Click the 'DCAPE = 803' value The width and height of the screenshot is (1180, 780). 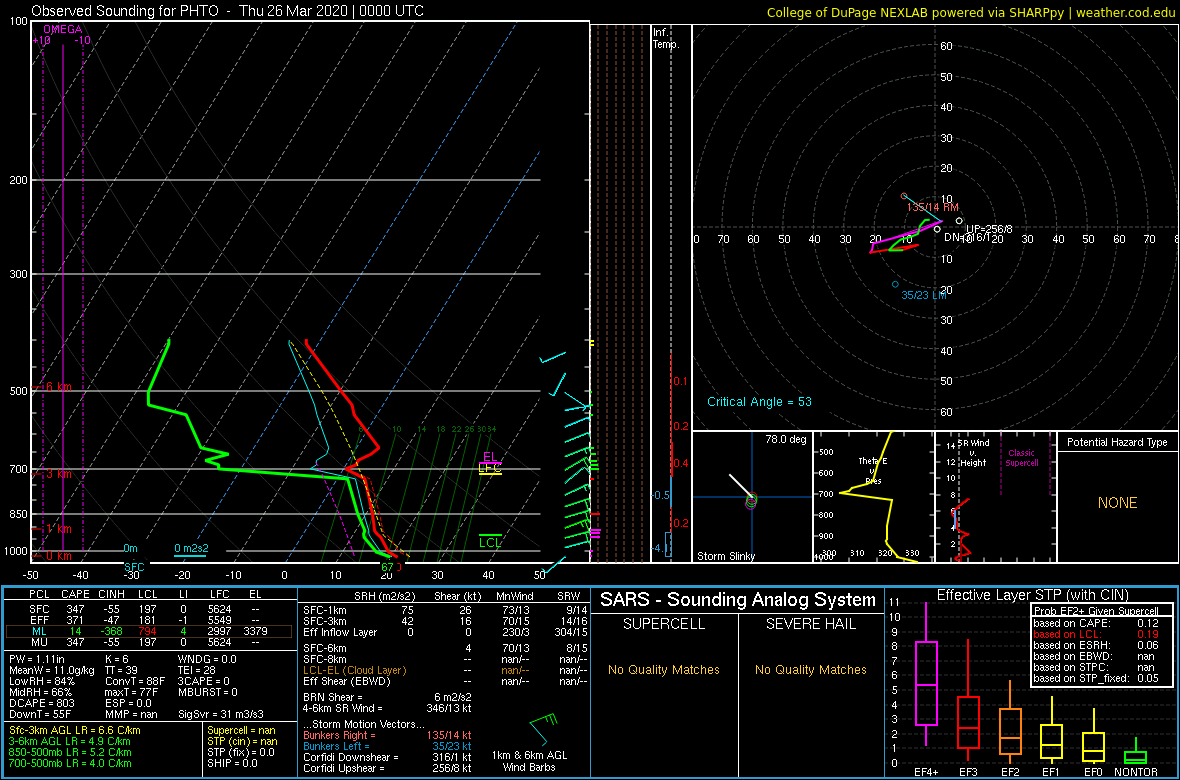tap(44, 702)
